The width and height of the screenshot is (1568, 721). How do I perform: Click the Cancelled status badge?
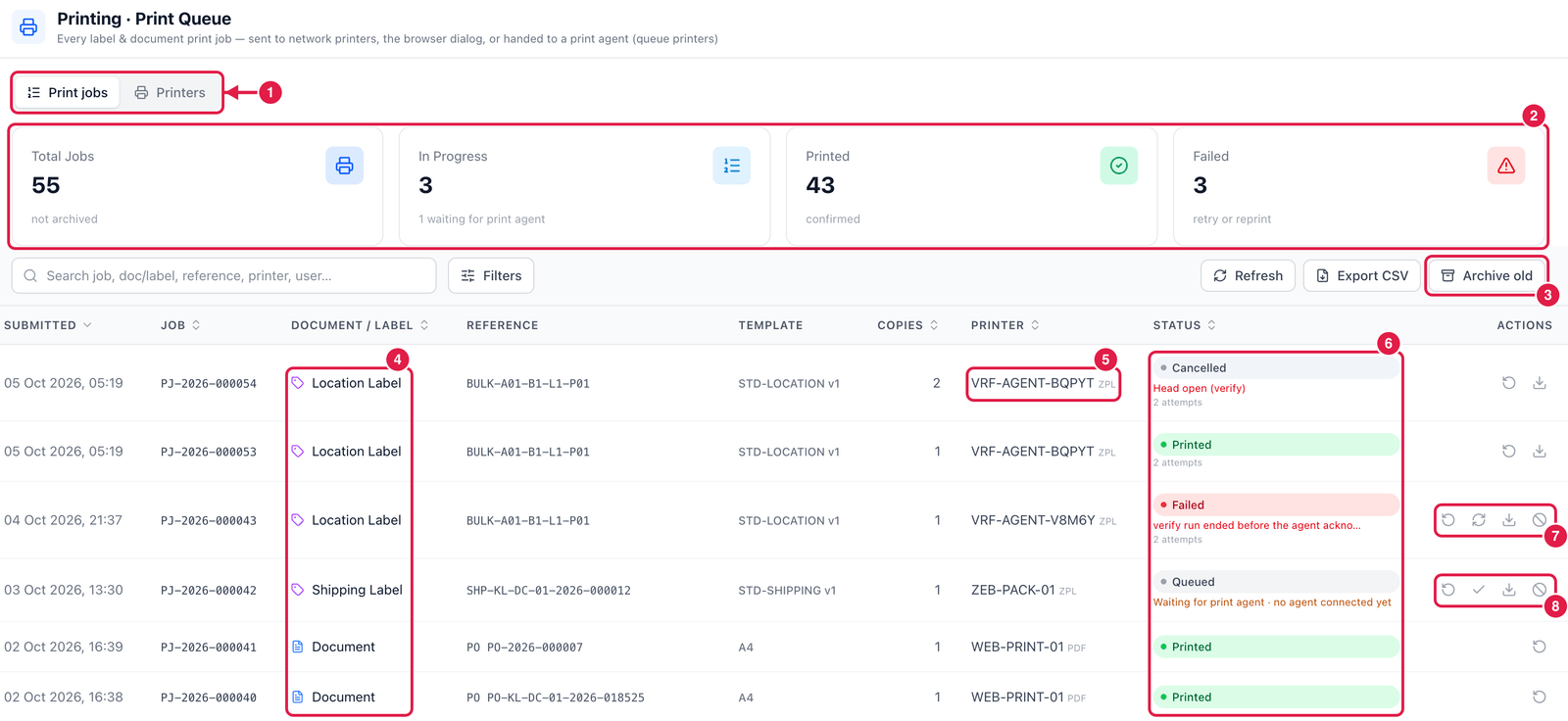(x=1275, y=368)
